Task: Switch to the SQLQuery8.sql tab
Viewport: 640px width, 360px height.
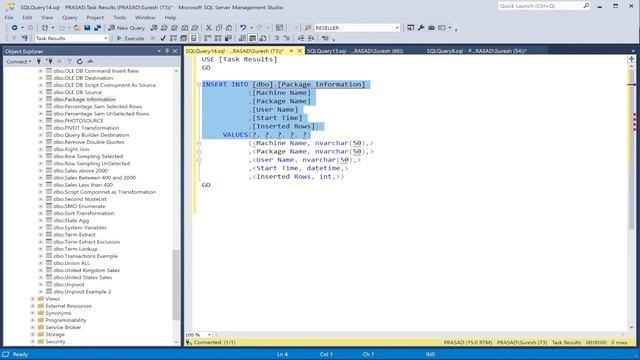Action: (476, 51)
